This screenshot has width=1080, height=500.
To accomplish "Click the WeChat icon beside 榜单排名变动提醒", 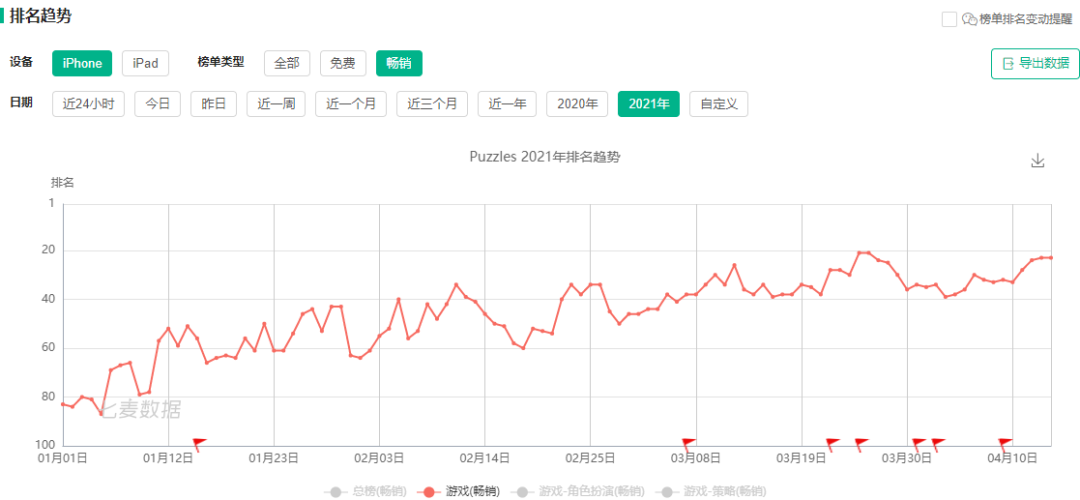I will [x=969, y=19].
